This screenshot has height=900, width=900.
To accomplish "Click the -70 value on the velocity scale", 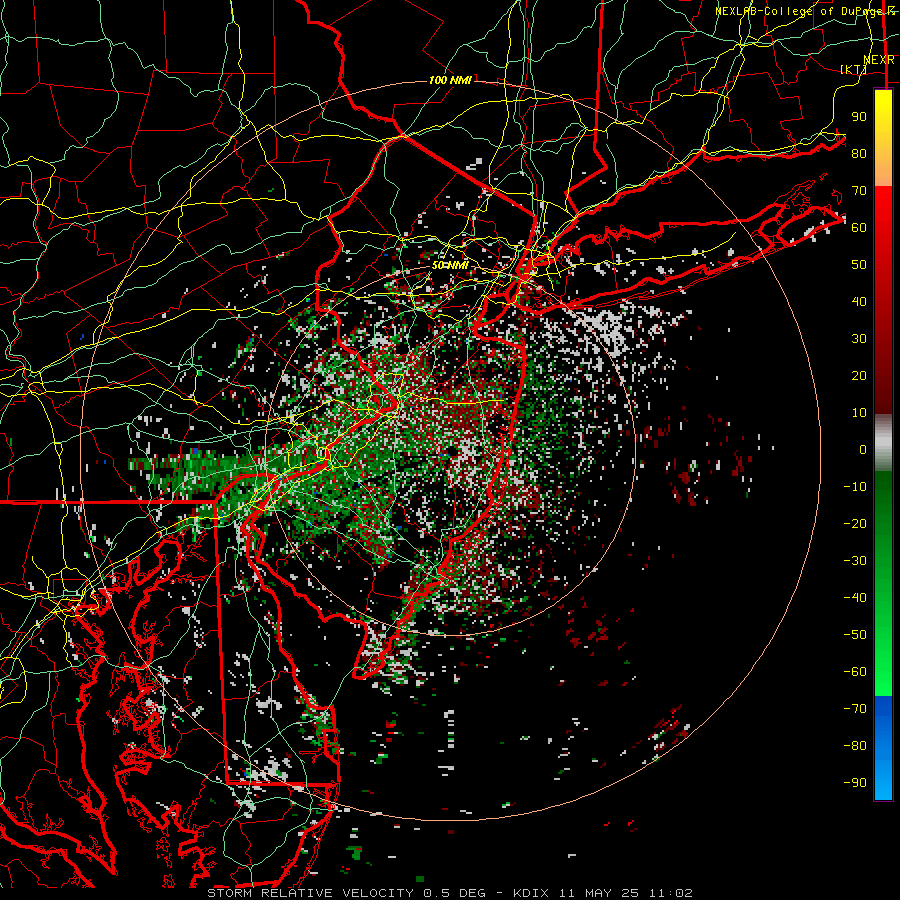I will coord(855,709).
